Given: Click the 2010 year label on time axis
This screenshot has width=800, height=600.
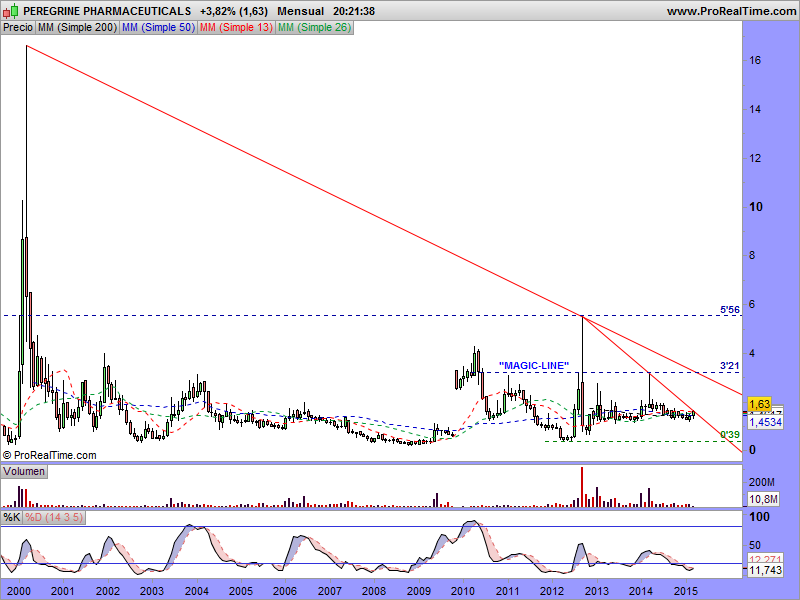Looking at the screenshot, I should coord(463,591).
